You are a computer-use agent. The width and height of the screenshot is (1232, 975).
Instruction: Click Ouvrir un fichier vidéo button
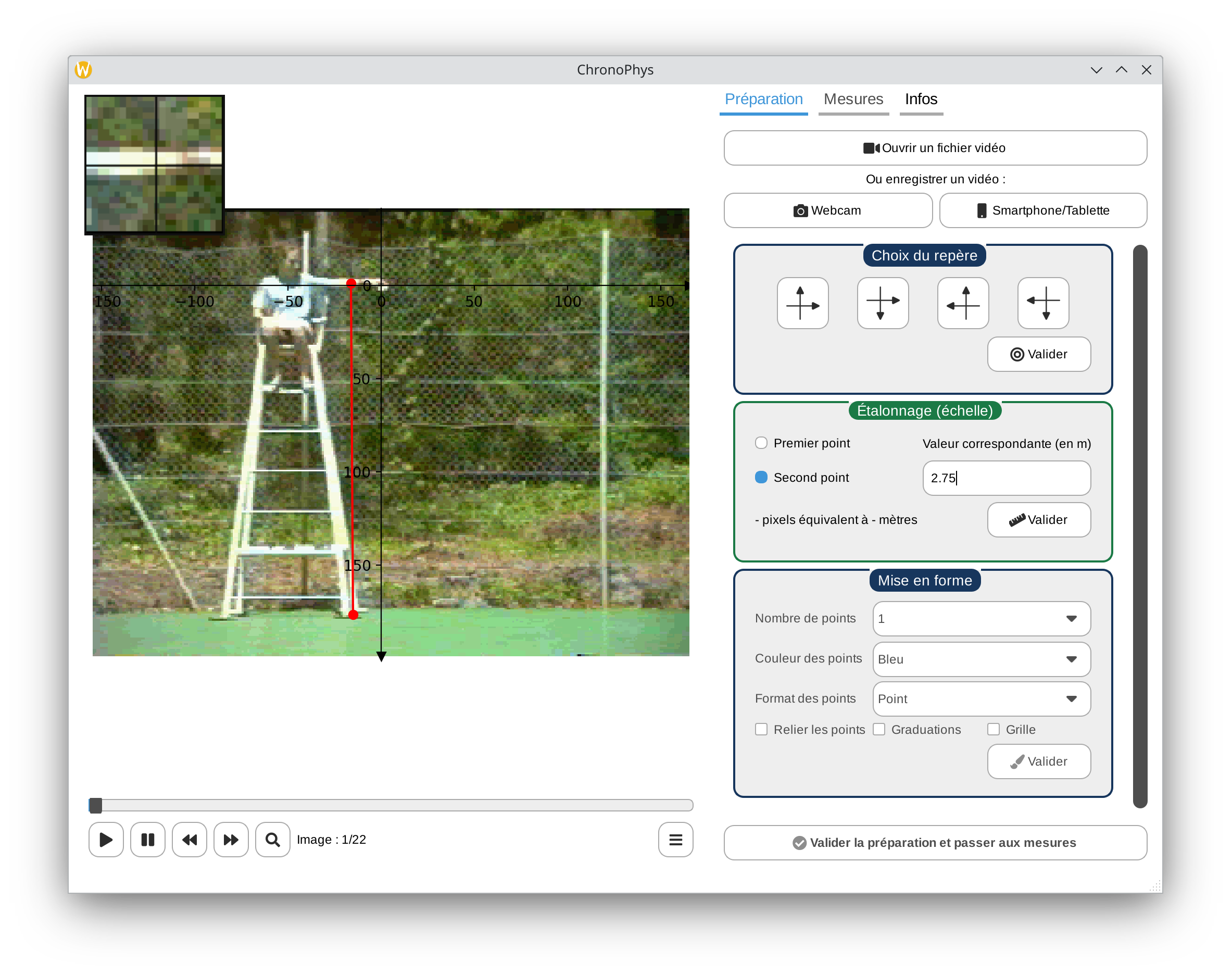coord(935,148)
